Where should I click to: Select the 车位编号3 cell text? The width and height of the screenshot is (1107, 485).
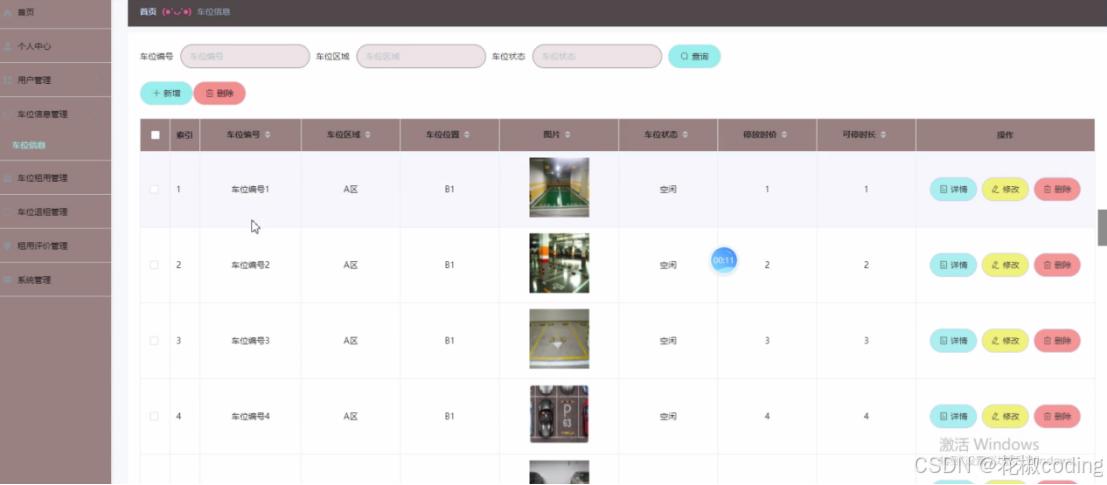coord(251,340)
